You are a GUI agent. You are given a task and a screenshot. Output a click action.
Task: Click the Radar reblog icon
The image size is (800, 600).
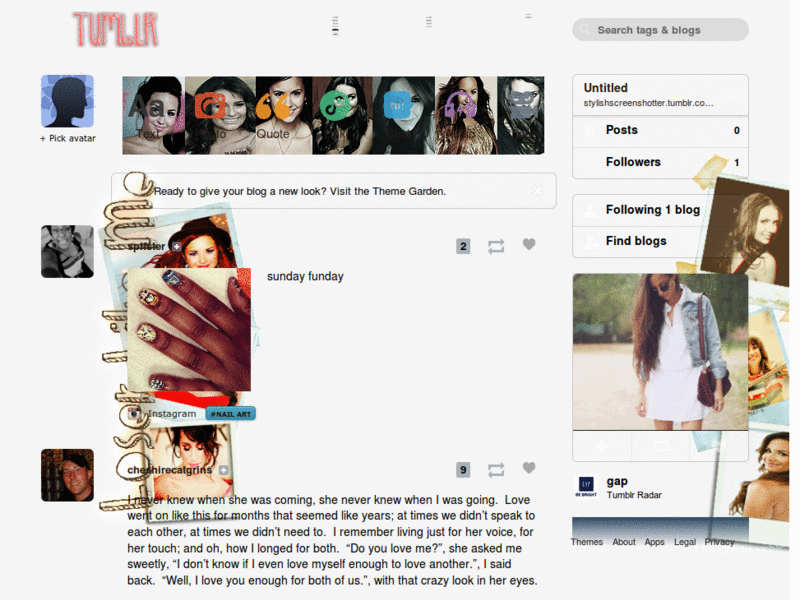tap(660, 446)
